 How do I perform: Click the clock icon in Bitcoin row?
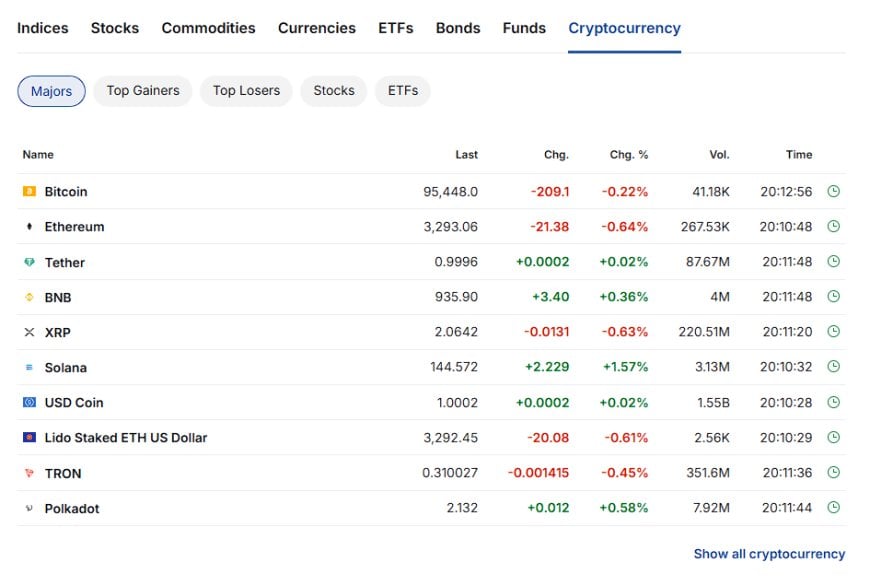[x=833, y=191]
